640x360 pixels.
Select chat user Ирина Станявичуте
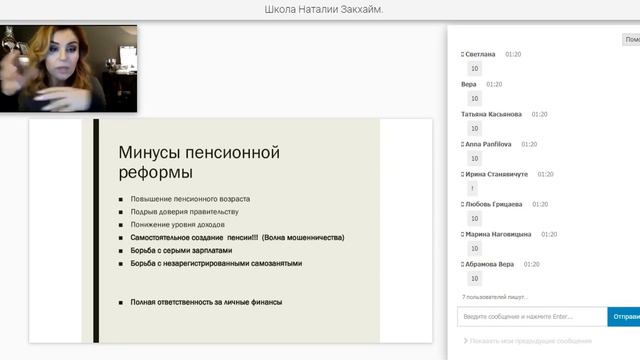[x=496, y=174]
